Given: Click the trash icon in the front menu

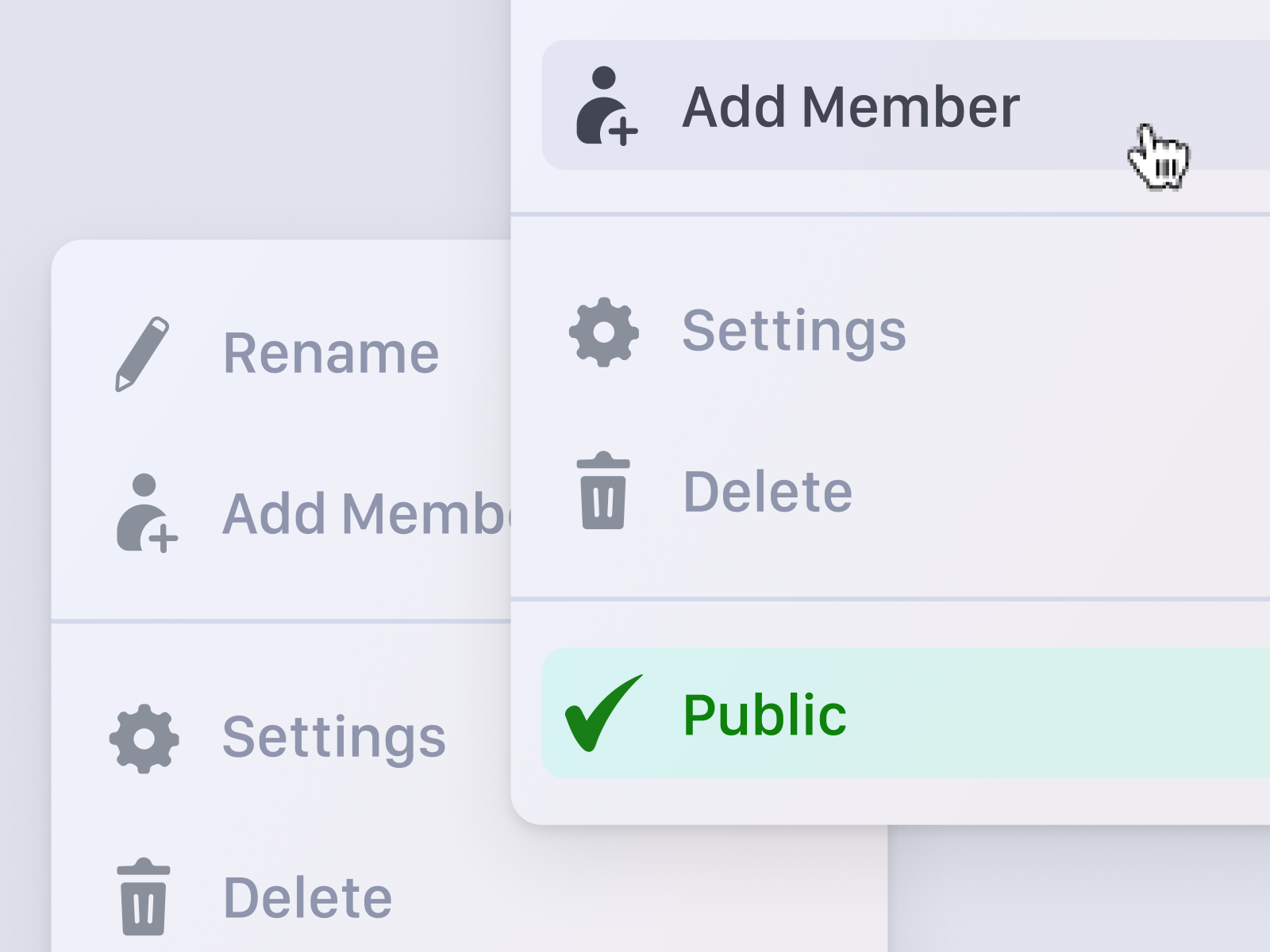Looking at the screenshot, I should (x=604, y=491).
